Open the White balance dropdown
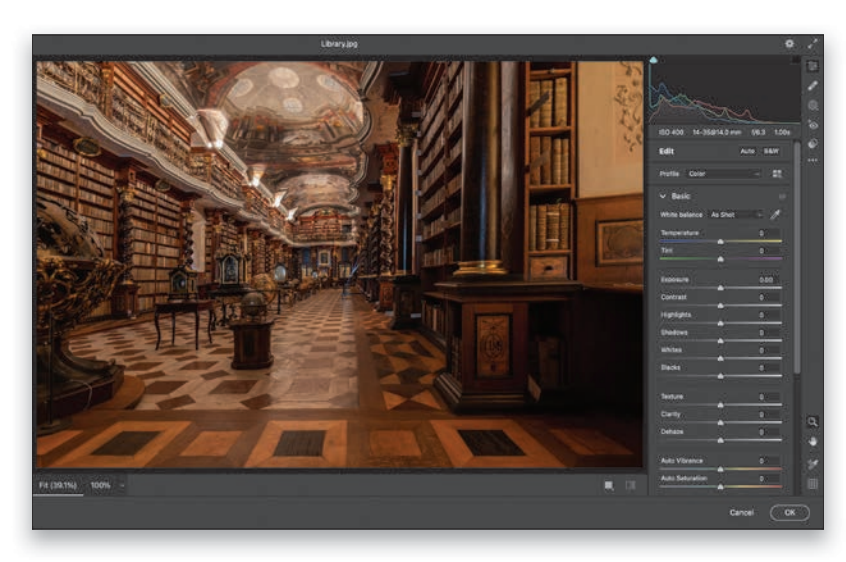The height and width of the screenshot is (562, 846). coord(735,214)
